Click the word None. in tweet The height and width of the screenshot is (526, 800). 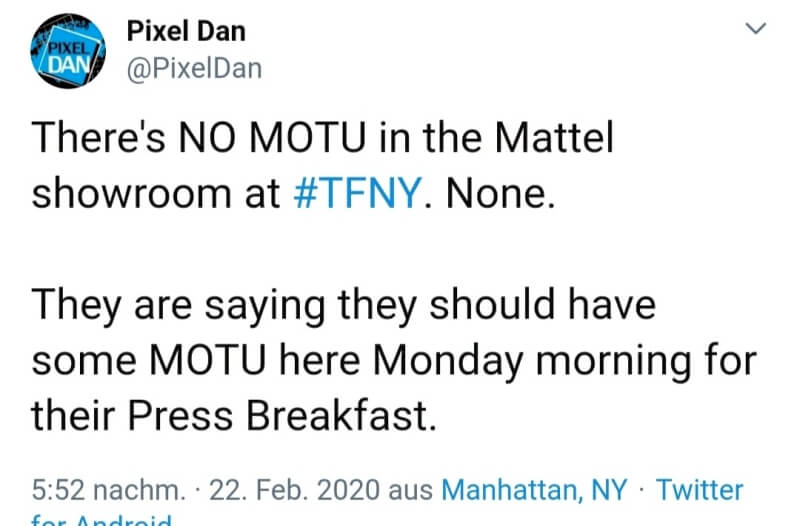tap(501, 193)
